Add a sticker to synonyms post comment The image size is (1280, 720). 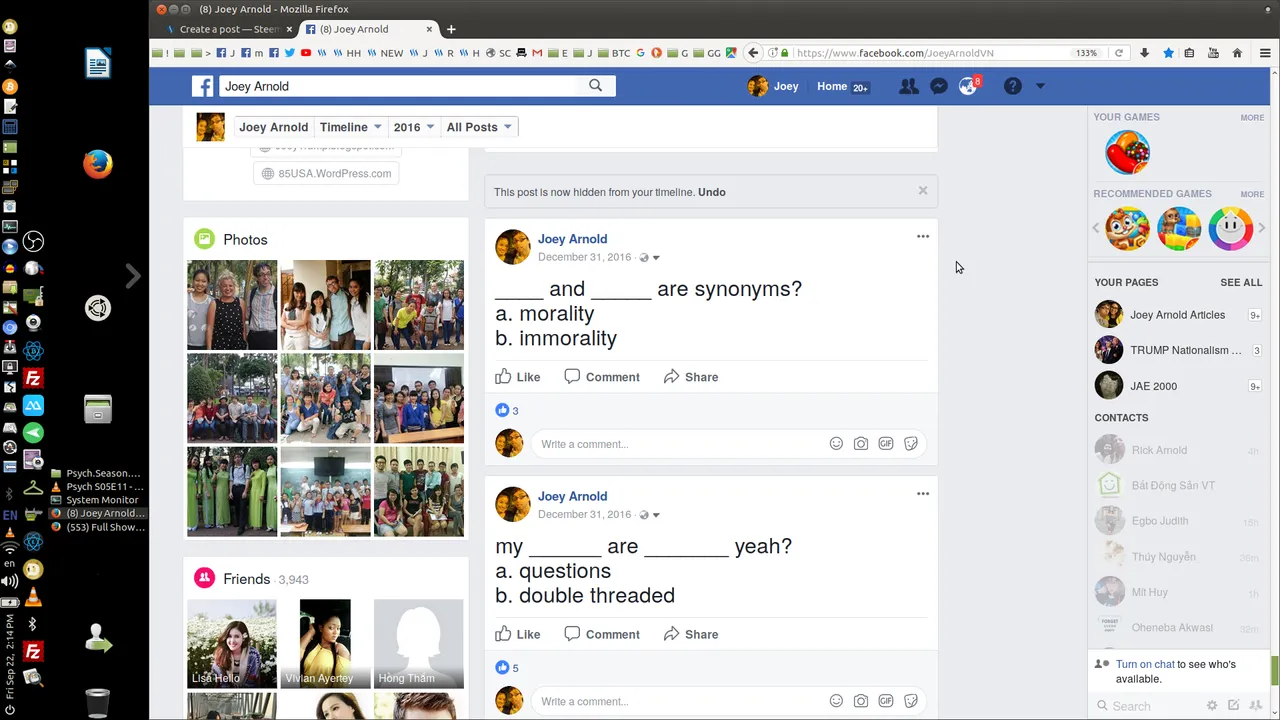[911, 444]
